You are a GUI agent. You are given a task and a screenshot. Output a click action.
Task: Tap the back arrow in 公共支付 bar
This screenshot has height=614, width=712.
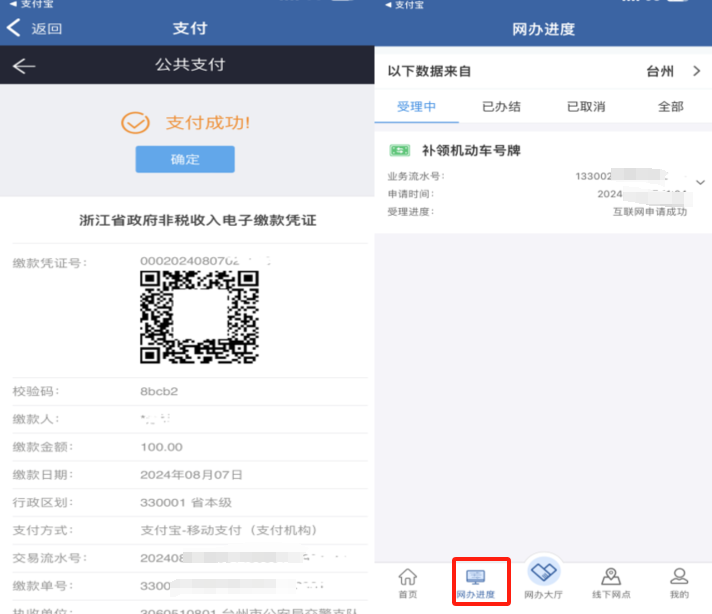tap(24, 66)
